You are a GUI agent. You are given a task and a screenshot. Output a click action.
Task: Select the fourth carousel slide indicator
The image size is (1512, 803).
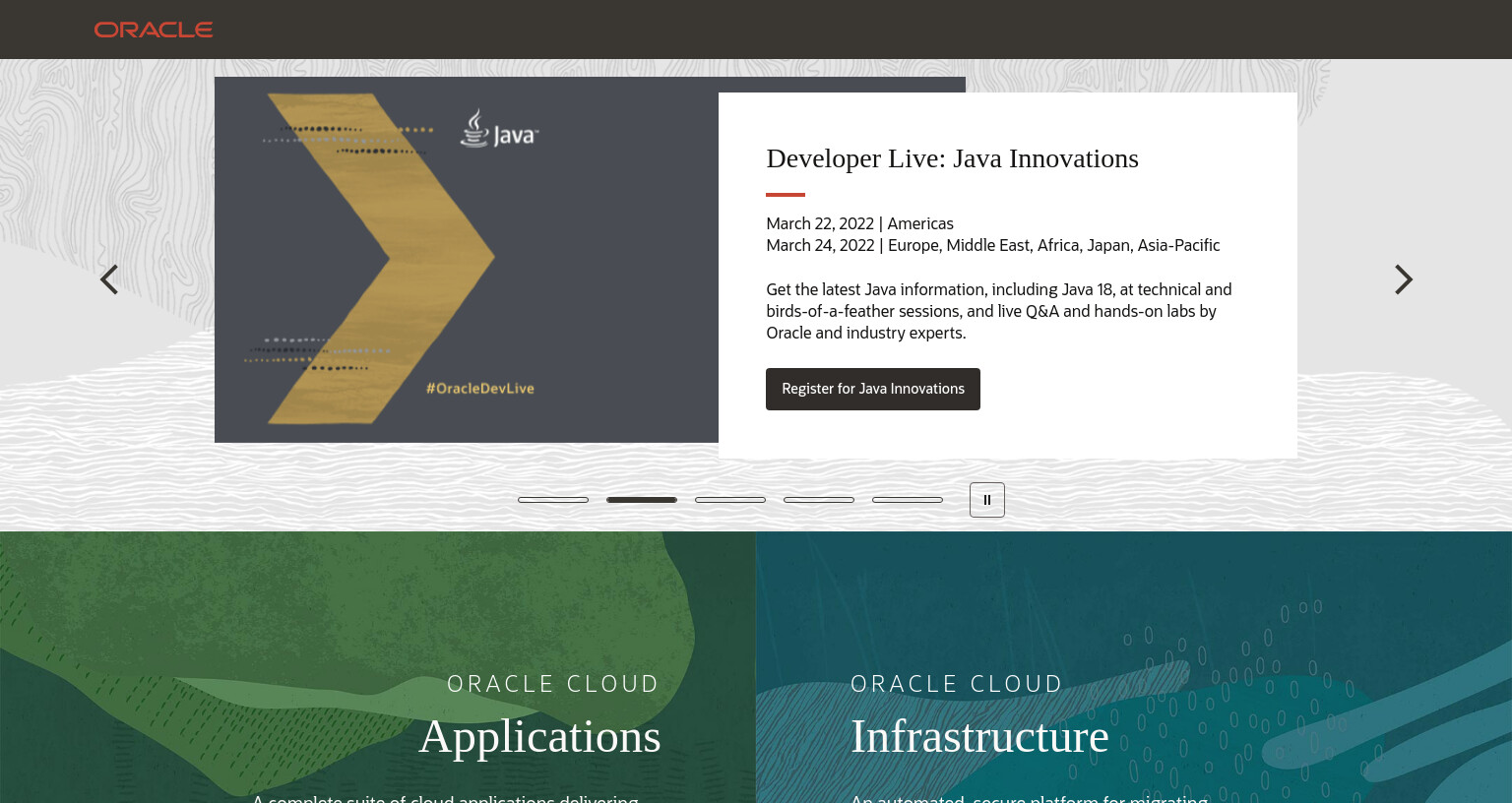tap(819, 500)
